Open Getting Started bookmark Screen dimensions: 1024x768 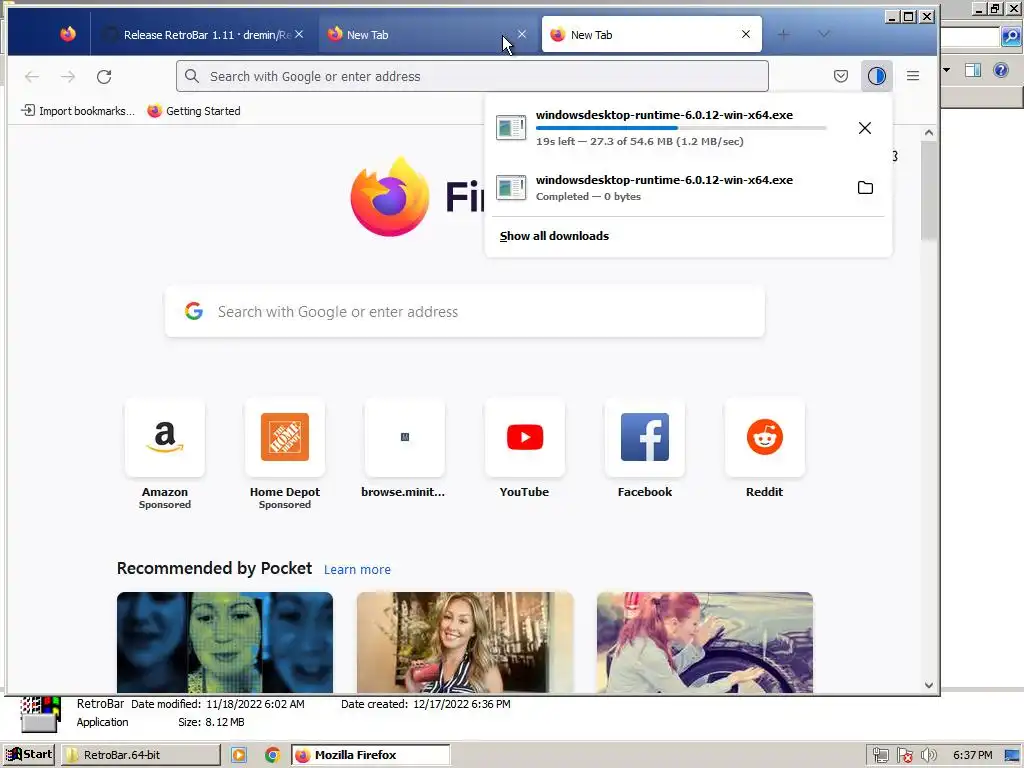[194, 111]
